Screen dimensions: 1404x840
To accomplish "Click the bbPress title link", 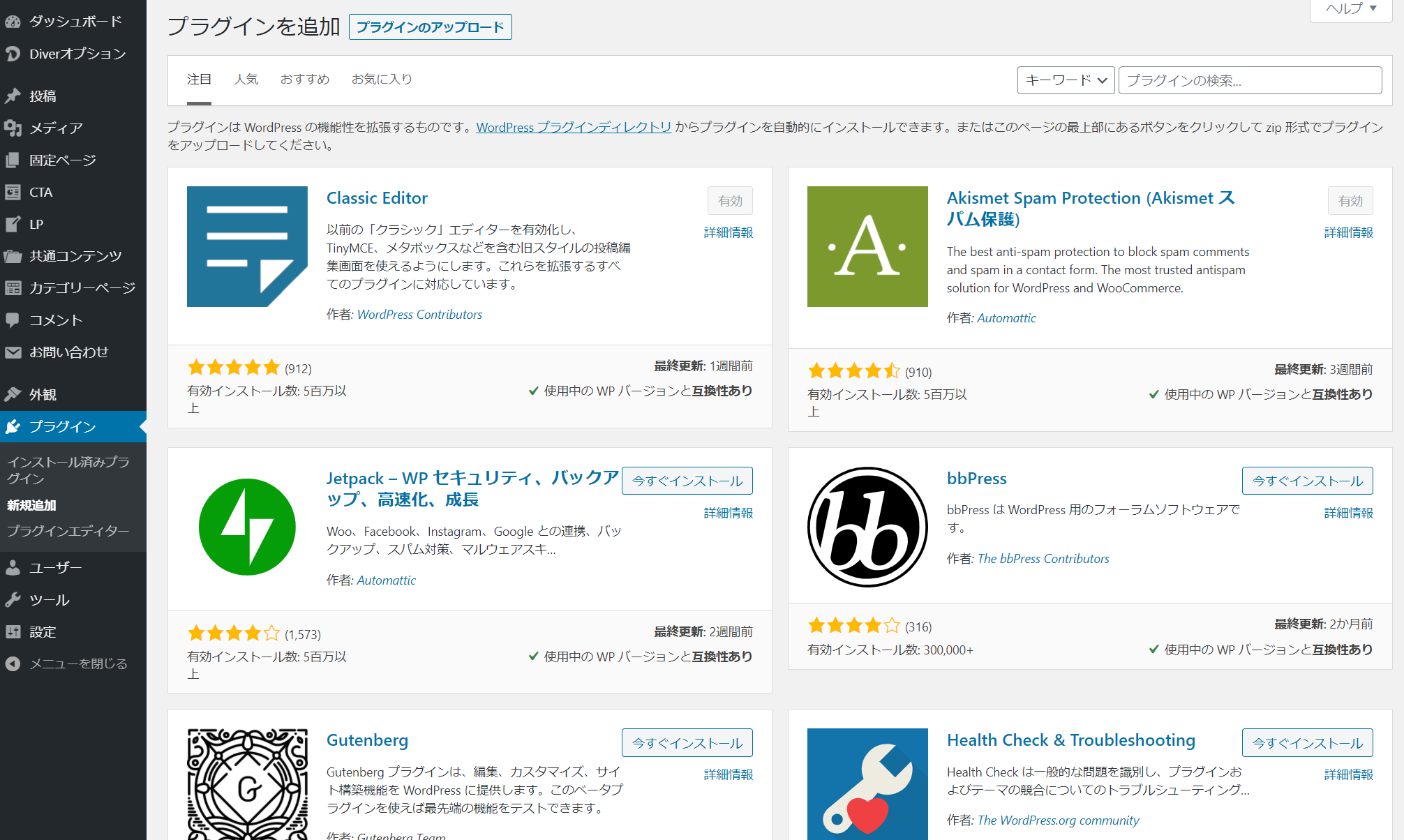I will [976, 479].
